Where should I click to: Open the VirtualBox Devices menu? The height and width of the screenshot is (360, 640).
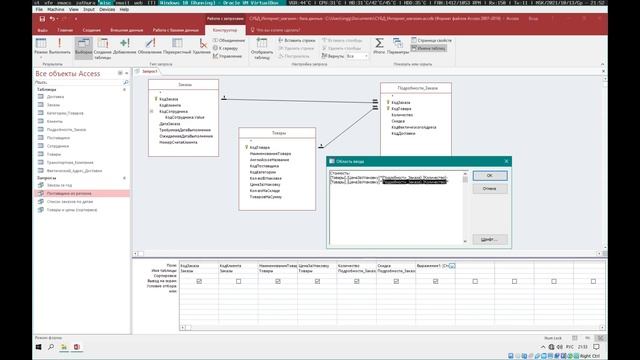click(x=107, y=9)
